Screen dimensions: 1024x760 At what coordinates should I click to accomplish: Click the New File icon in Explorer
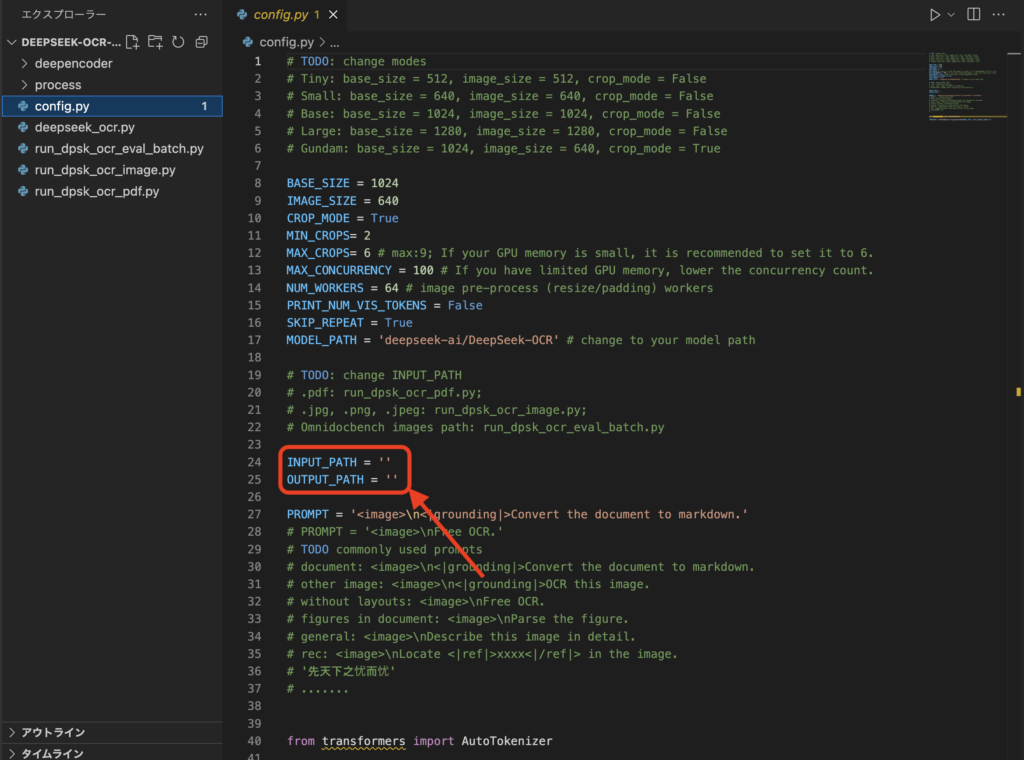click(133, 42)
